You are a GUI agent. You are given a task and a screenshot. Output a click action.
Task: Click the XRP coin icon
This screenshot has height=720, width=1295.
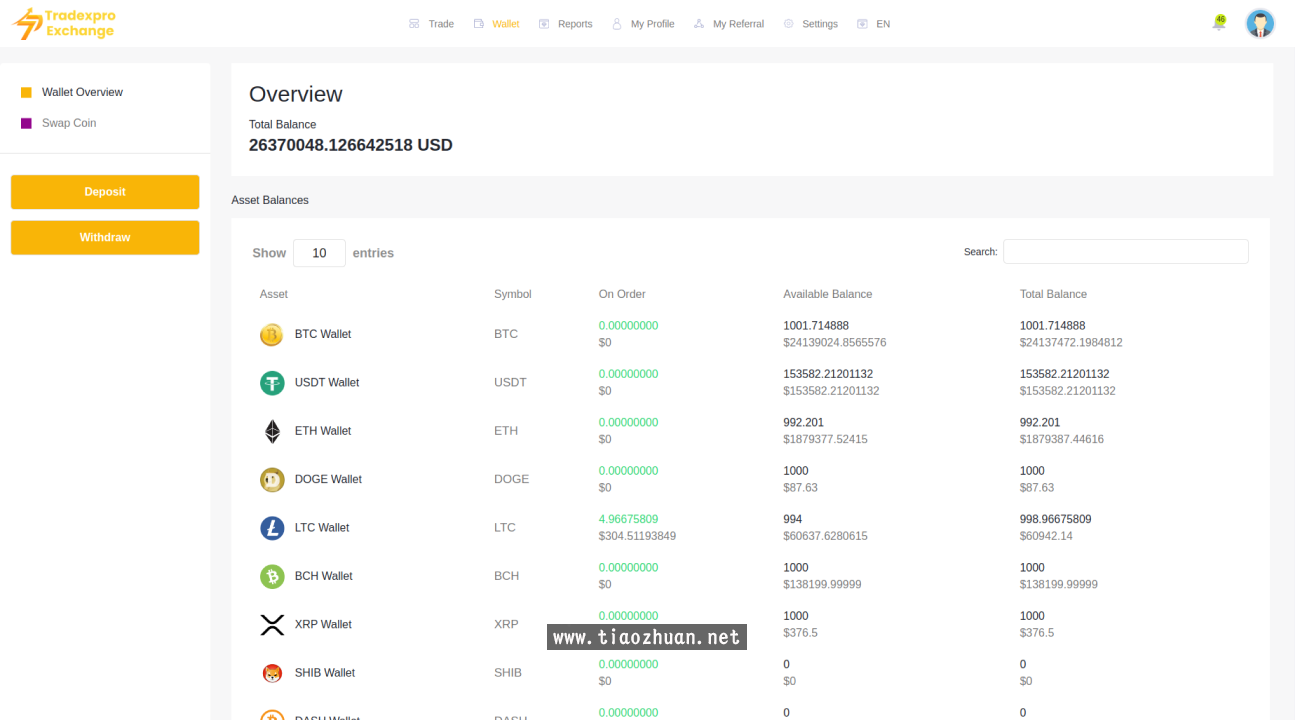point(272,625)
